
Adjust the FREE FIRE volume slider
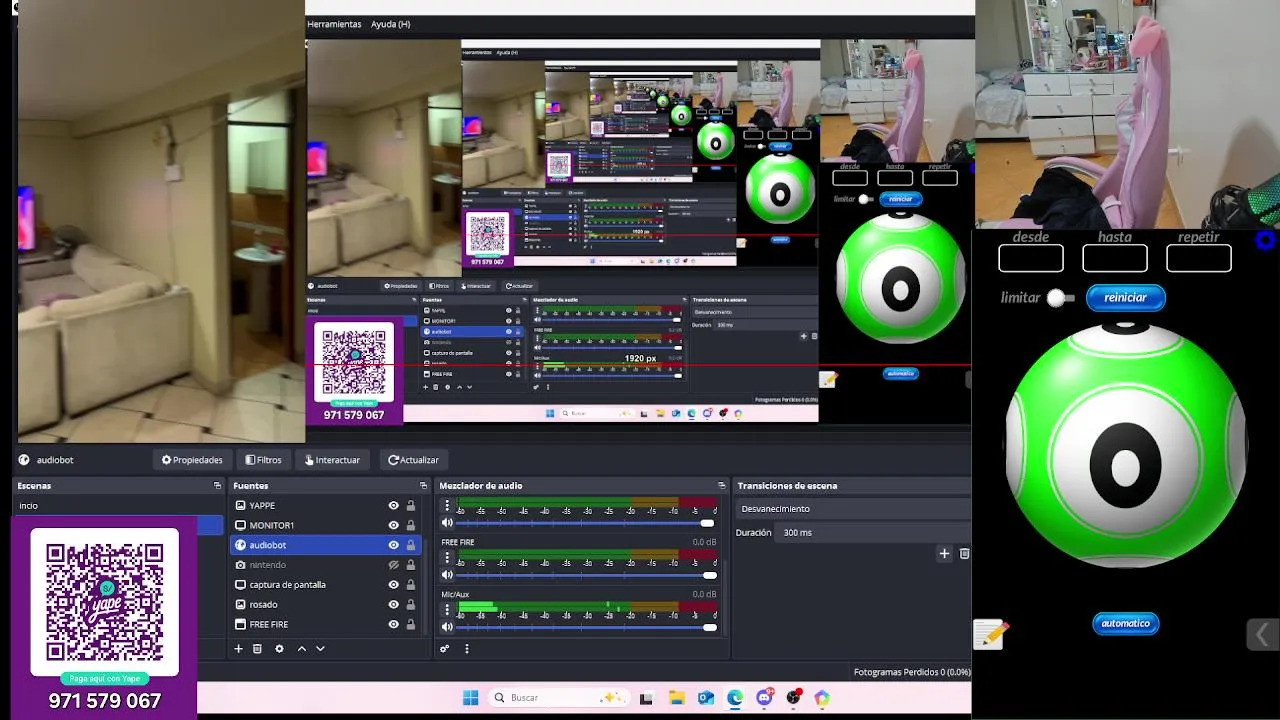tap(587, 575)
